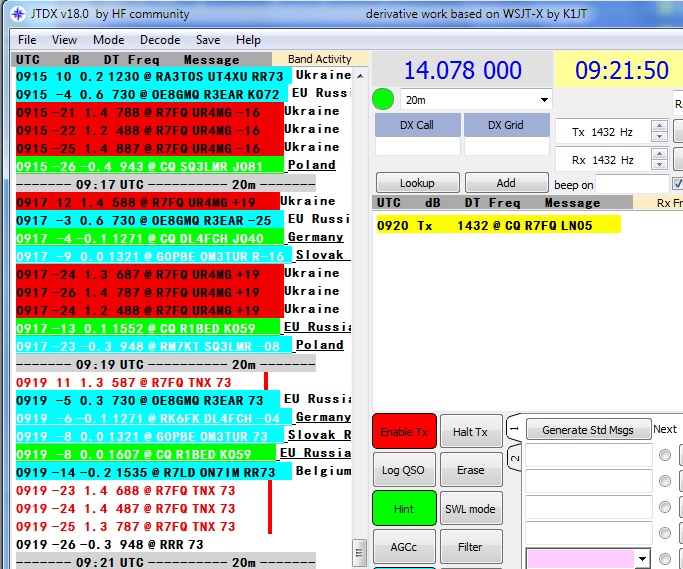683x569 pixels.
Task: Toggle the red Enable Tx button
Action: tap(404, 431)
